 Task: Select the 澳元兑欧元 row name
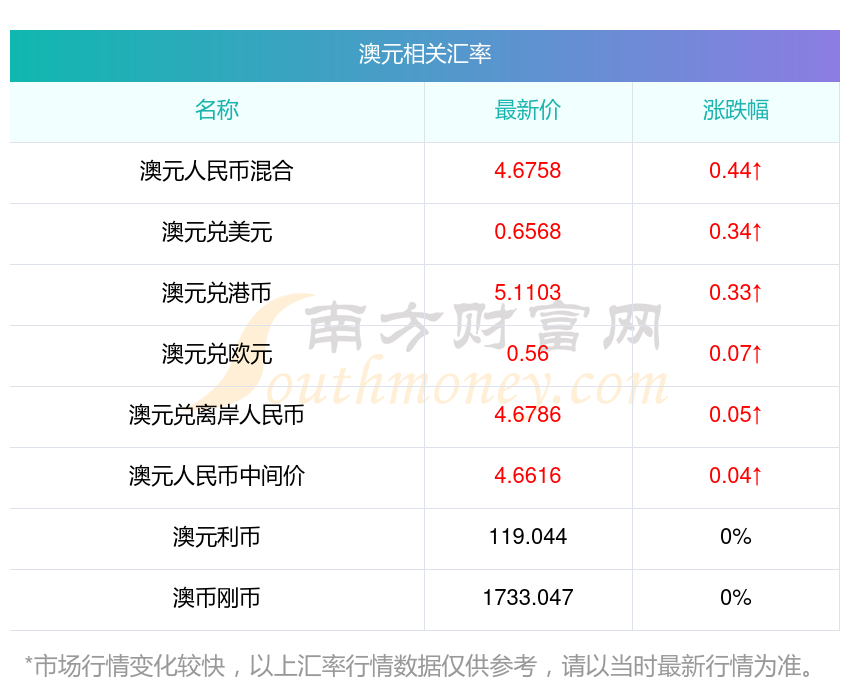pyautogui.click(x=216, y=354)
